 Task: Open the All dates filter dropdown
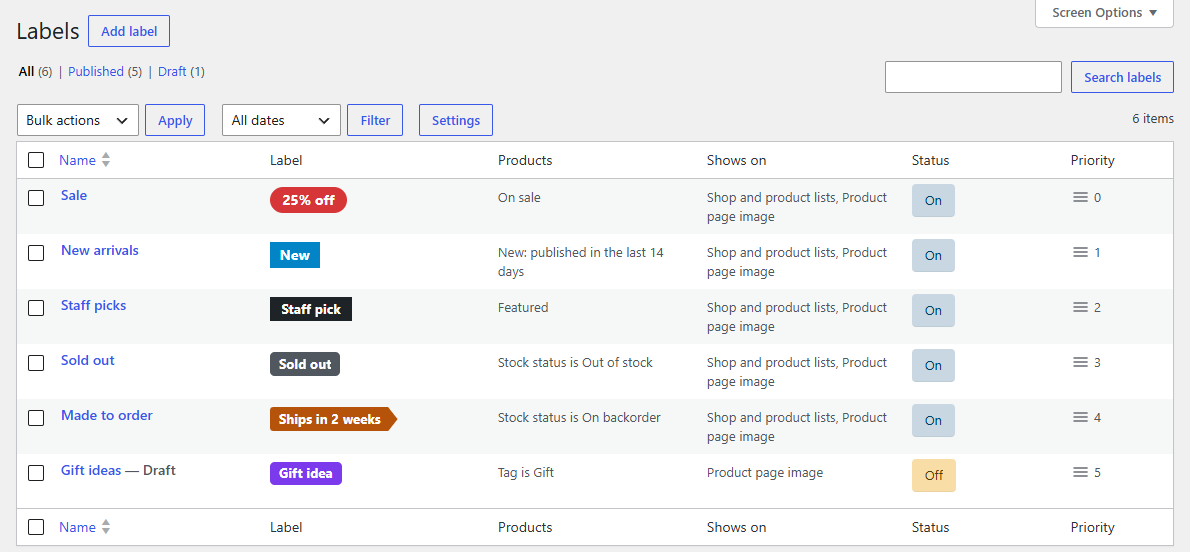click(x=281, y=120)
